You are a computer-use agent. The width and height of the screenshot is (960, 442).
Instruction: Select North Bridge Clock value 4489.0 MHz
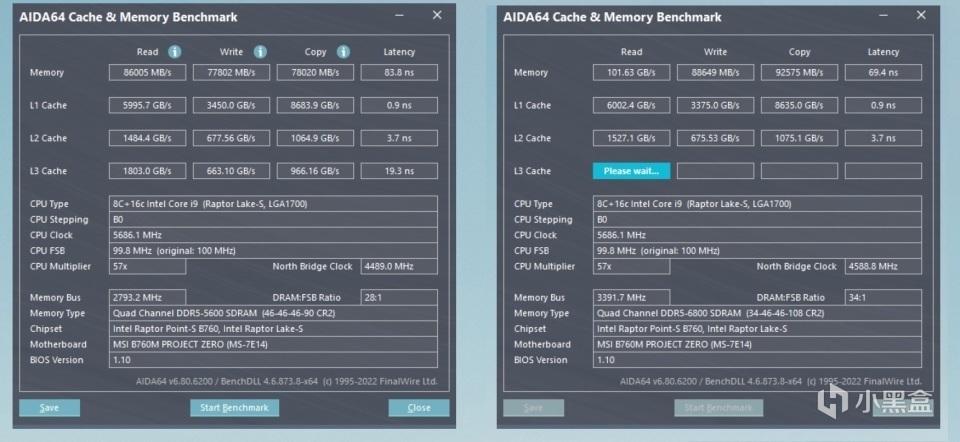point(399,266)
